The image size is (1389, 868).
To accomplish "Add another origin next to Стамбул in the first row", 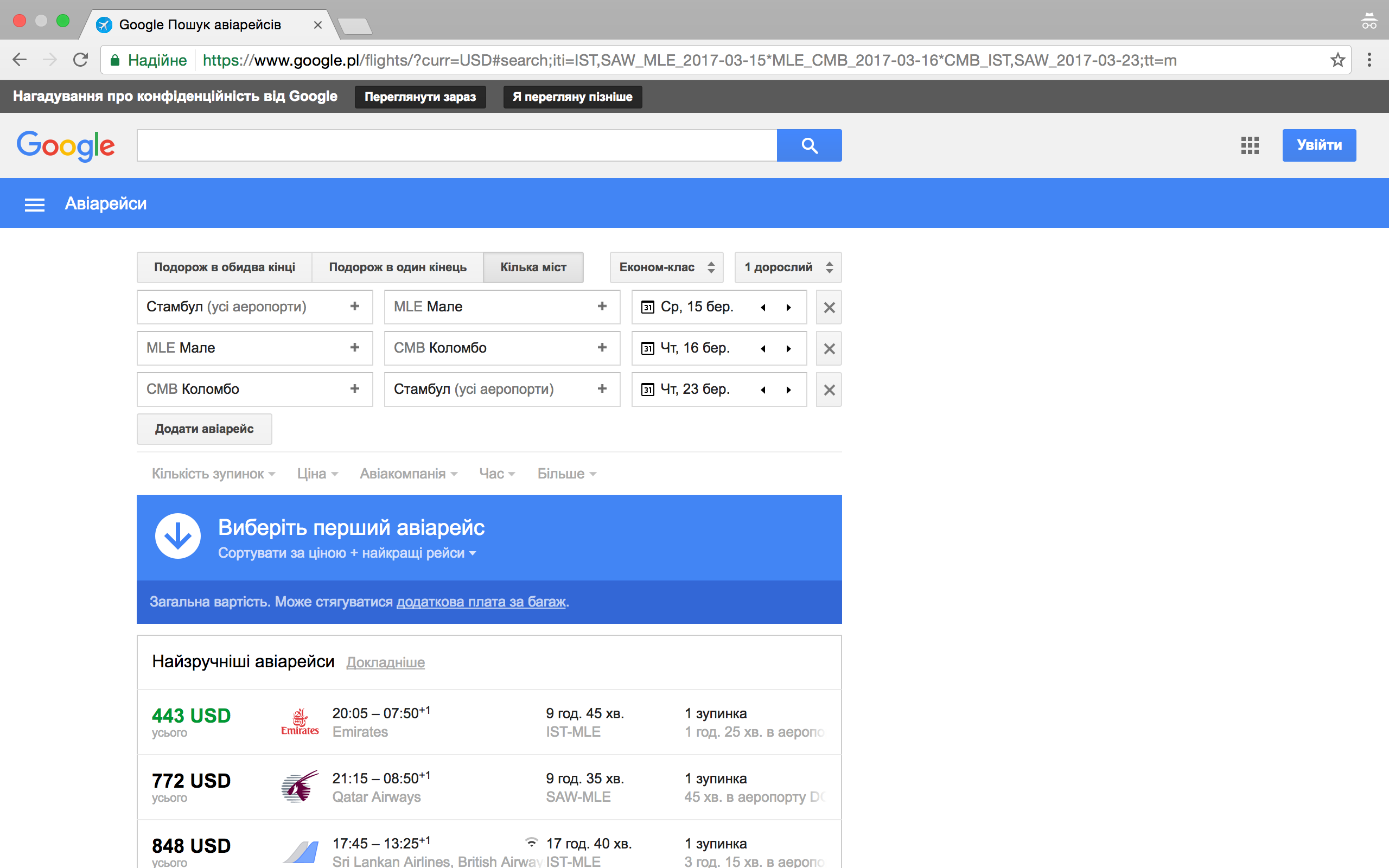I will tap(355, 307).
